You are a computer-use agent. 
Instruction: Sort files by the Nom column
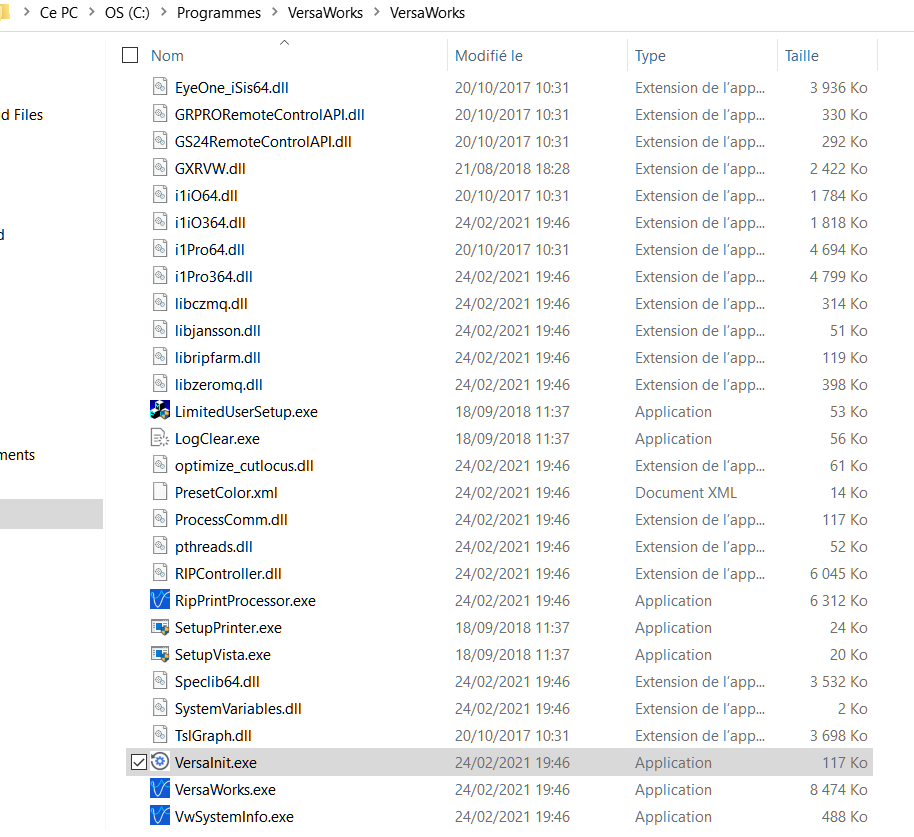click(167, 55)
